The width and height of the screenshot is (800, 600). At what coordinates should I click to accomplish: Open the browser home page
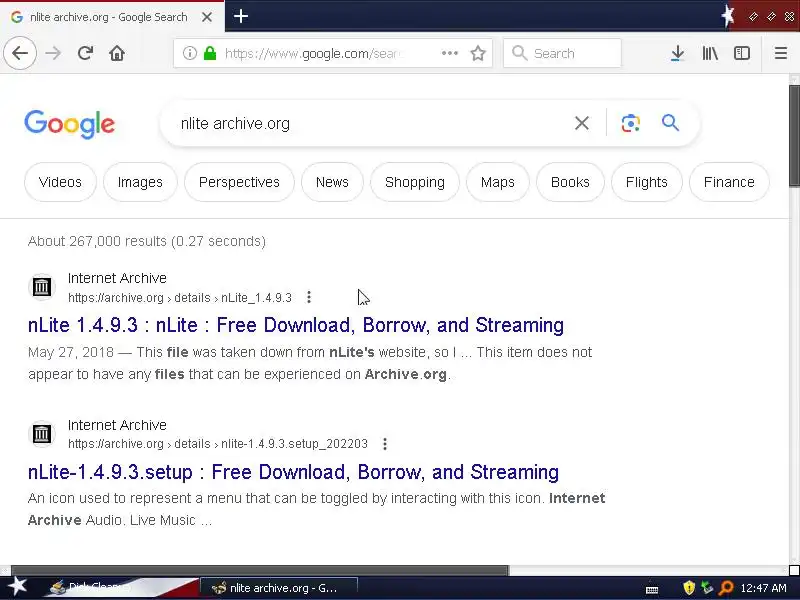pyautogui.click(x=117, y=53)
